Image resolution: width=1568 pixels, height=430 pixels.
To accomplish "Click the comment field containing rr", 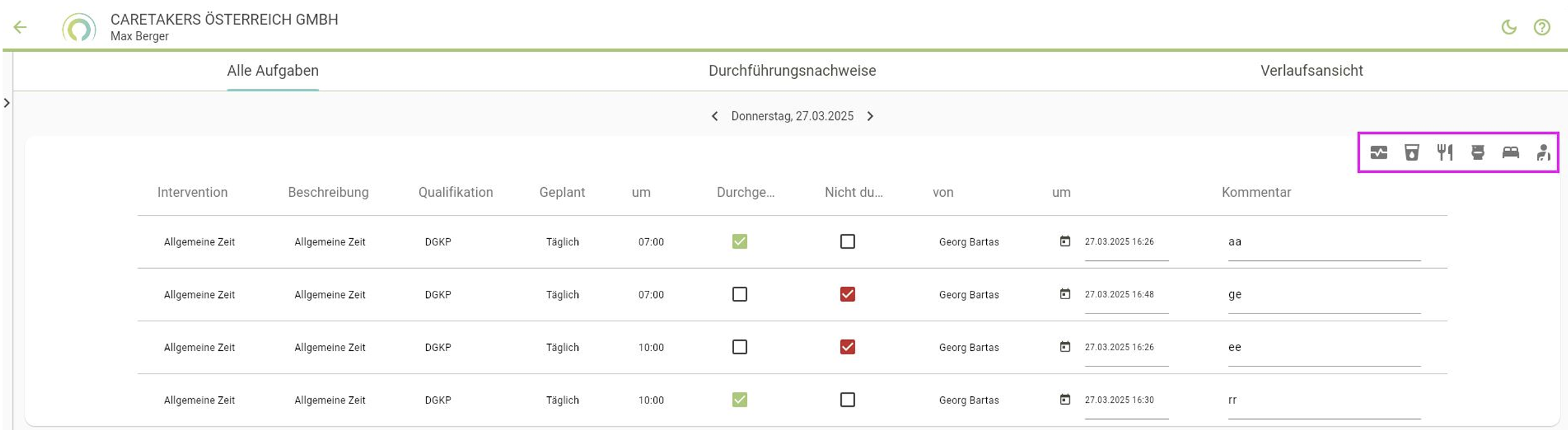I will [1324, 401].
